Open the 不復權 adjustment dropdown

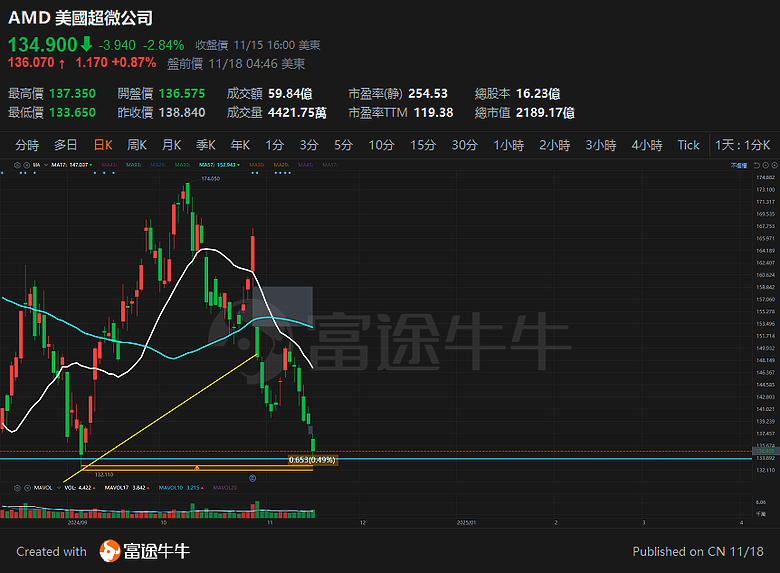[739, 165]
